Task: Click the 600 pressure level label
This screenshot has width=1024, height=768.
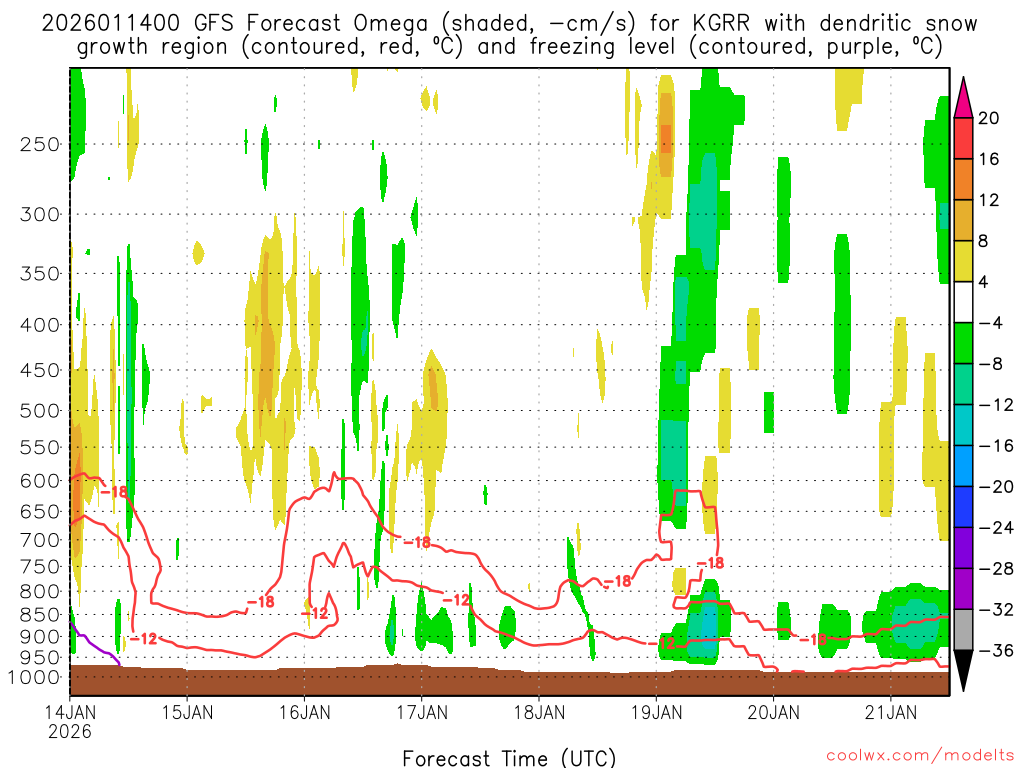Action: (x=40, y=481)
